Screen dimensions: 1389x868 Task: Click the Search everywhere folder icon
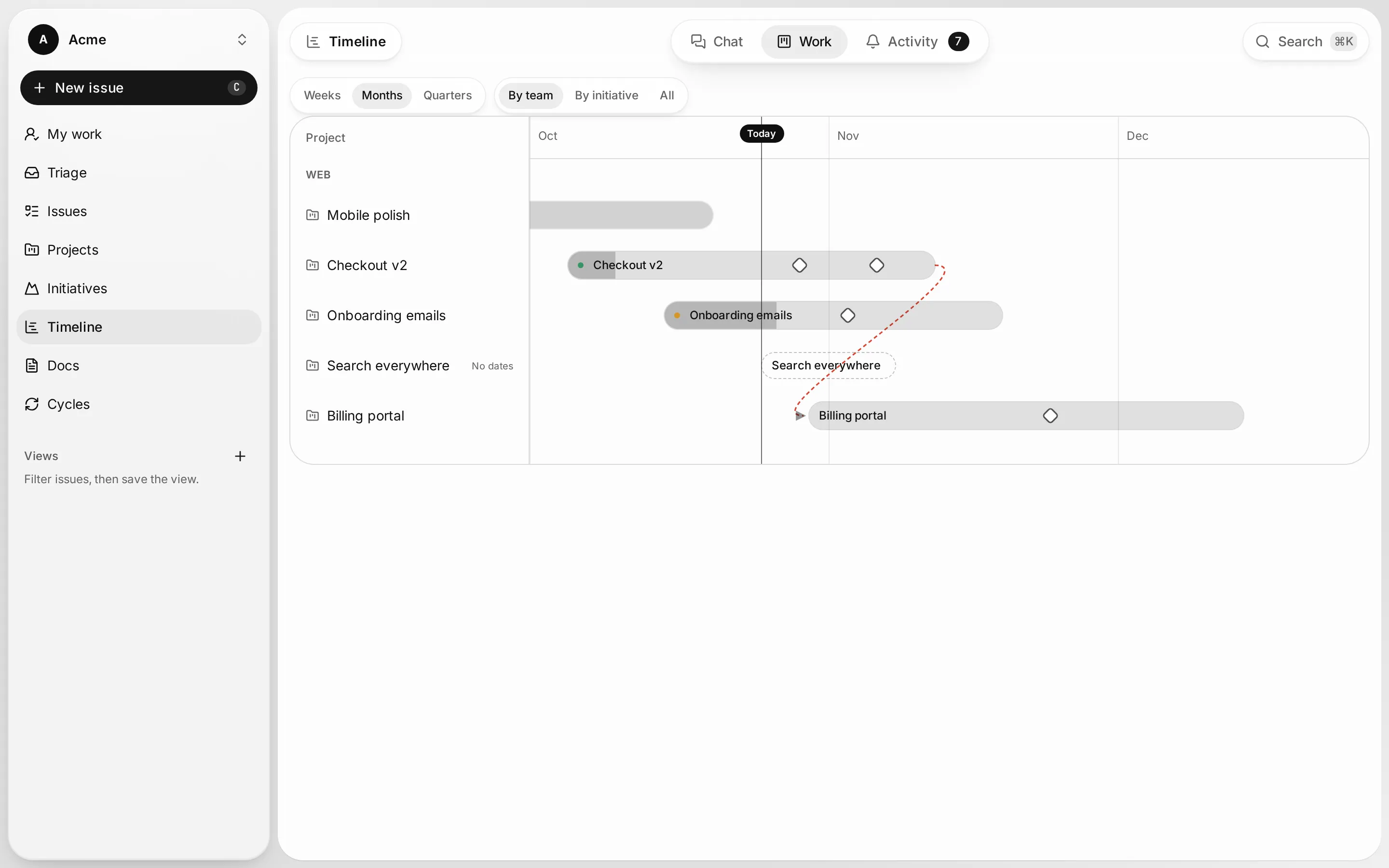coord(312,366)
